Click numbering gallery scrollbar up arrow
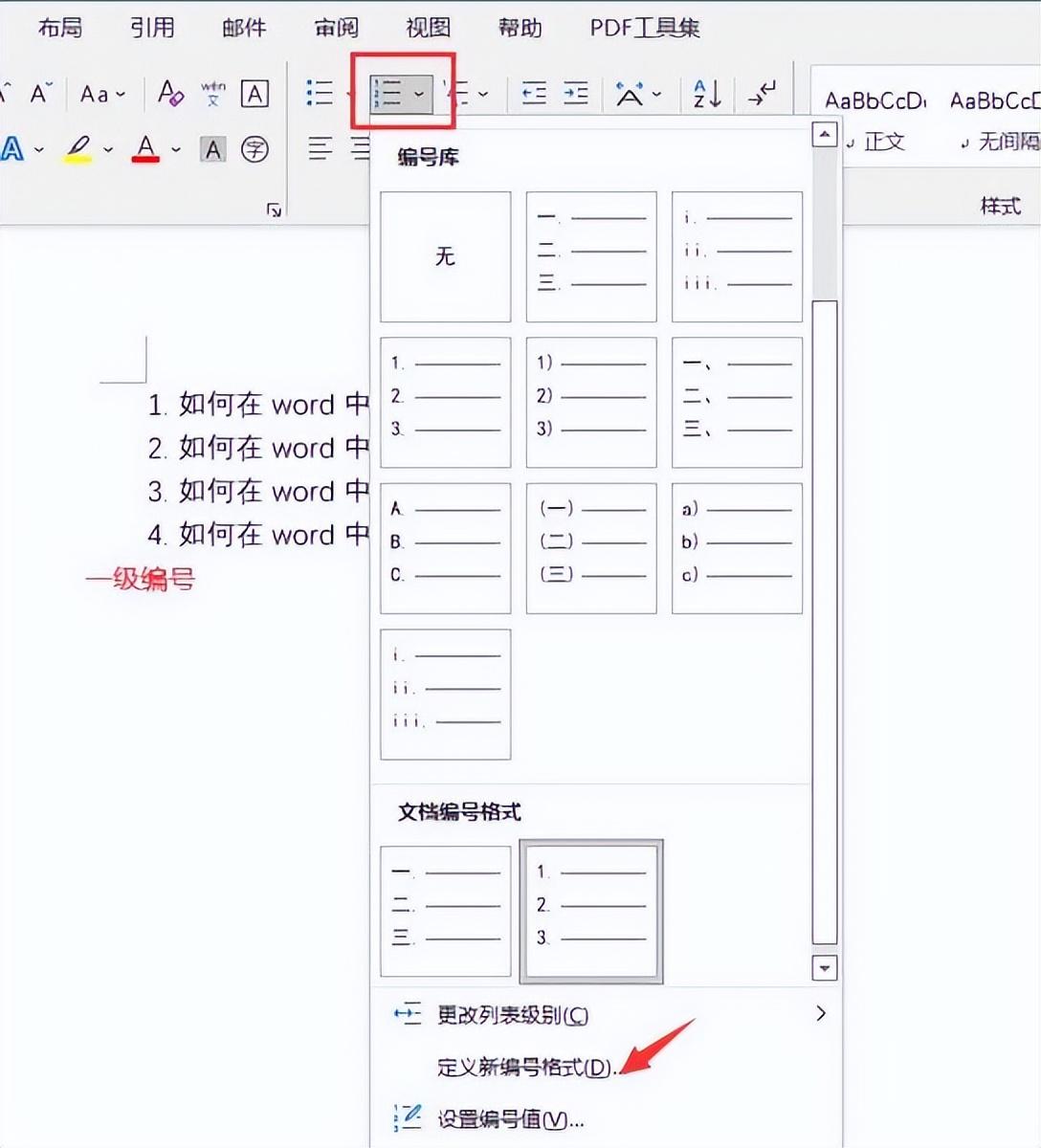Image resolution: width=1041 pixels, height=1148 pixels. 824,134
